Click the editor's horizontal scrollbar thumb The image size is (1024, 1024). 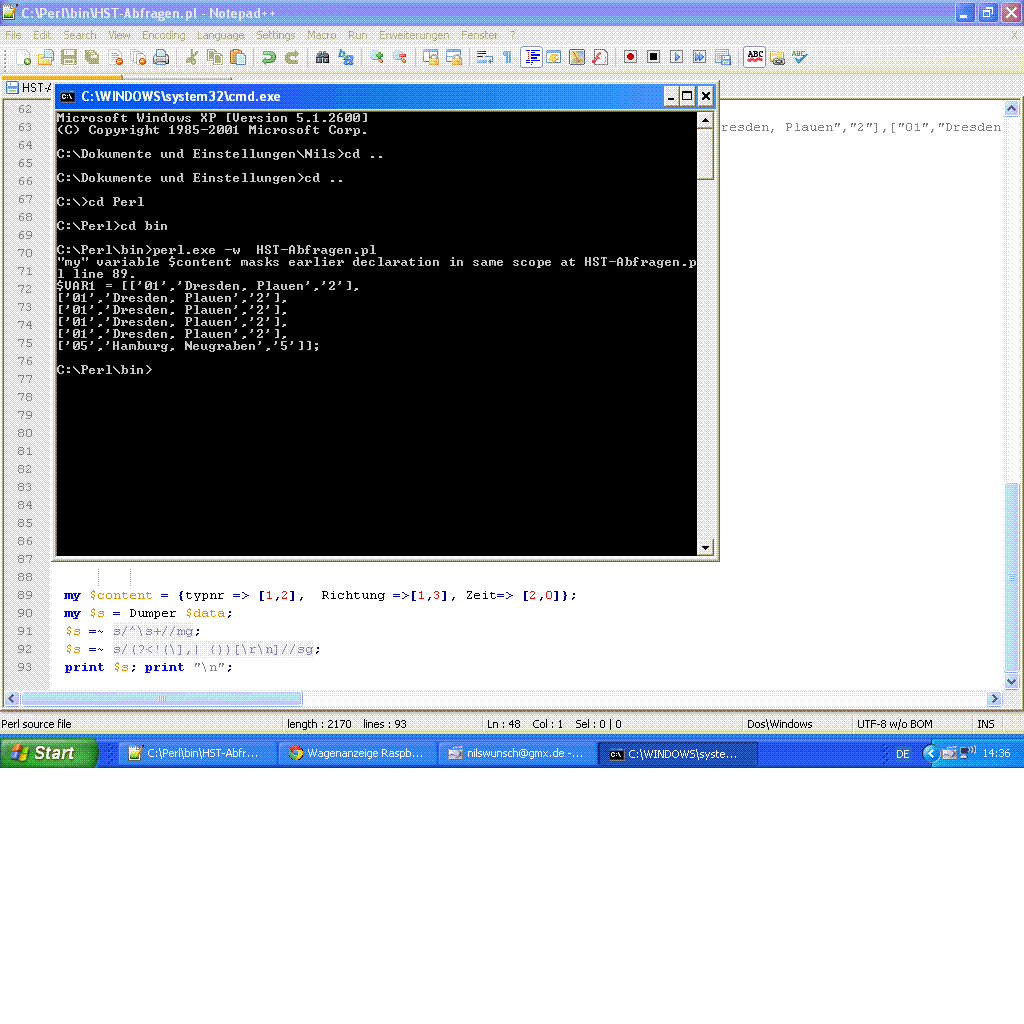pyautogui.click(x=162, y=698)
